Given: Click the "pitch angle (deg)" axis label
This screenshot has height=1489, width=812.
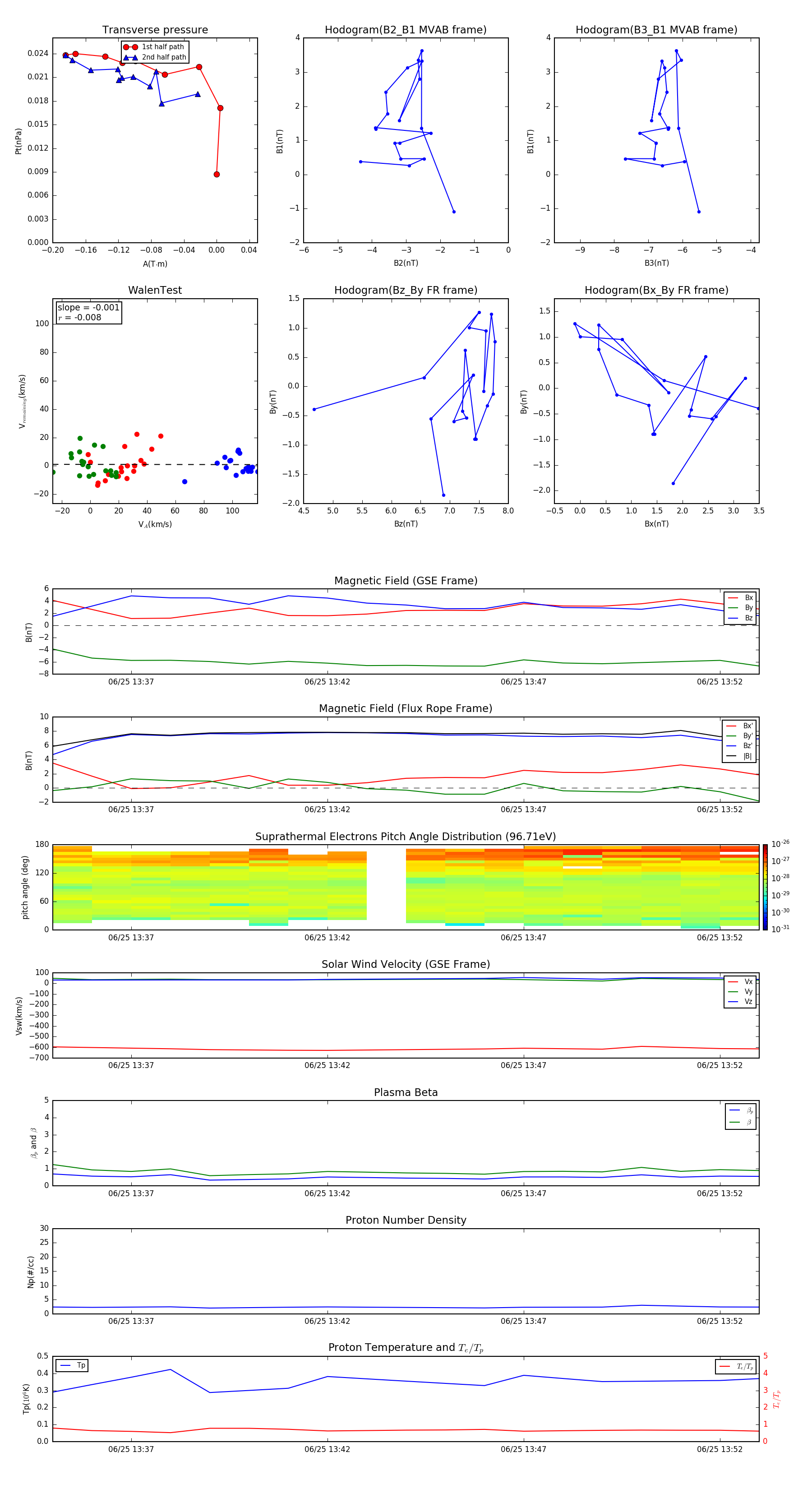Looking at the screenshot, I should click(x=25, y=887).
